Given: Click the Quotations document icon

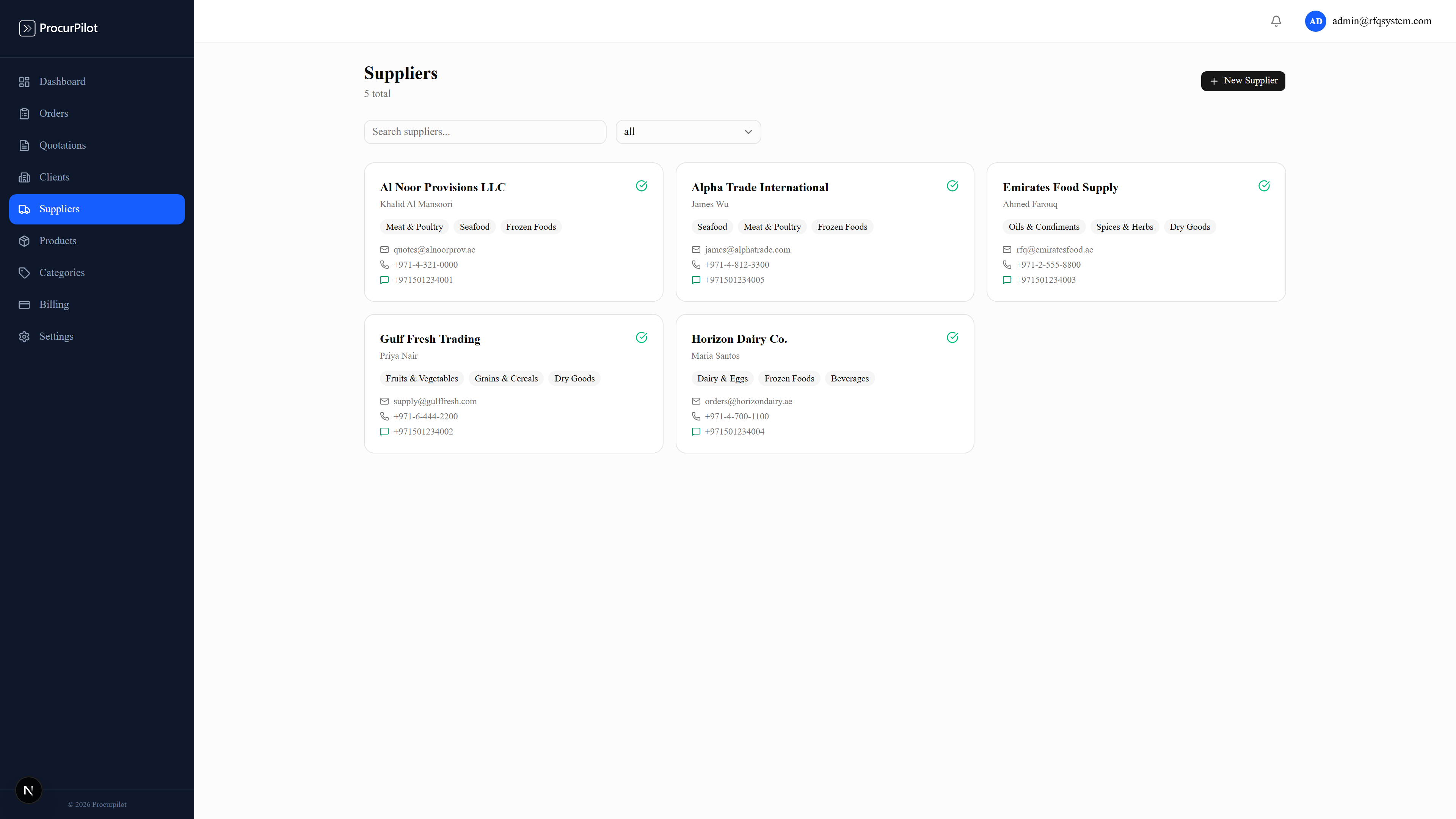Looking at the screenshot, I should pyautogui.click(x=24, y=145).
